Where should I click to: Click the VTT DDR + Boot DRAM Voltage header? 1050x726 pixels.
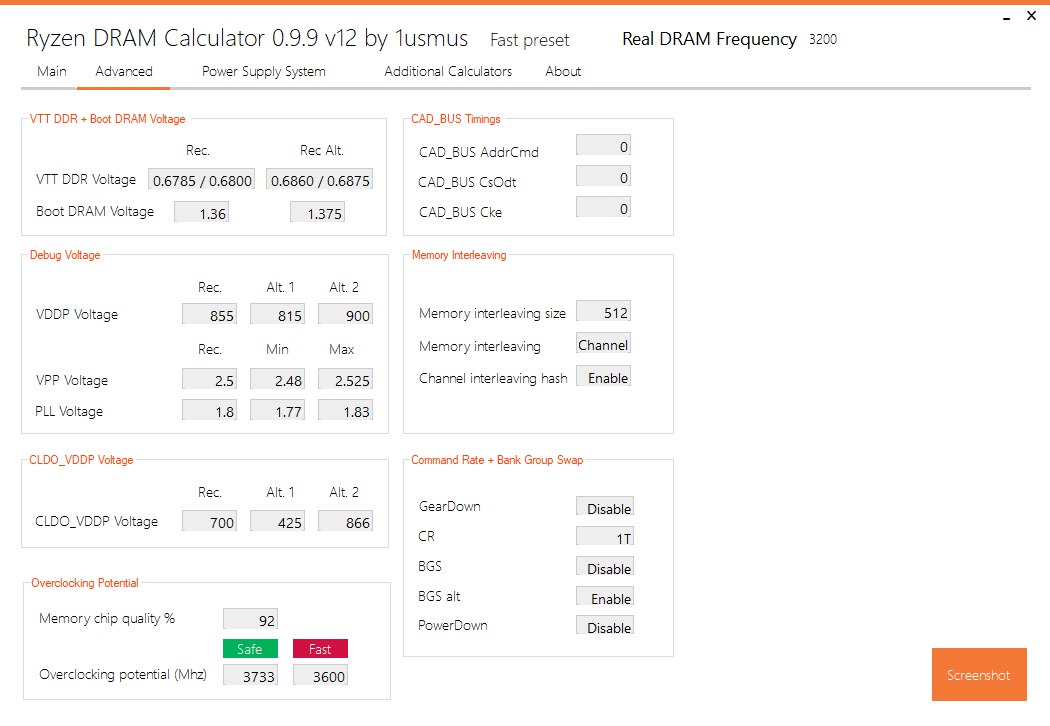pos(107,119)
